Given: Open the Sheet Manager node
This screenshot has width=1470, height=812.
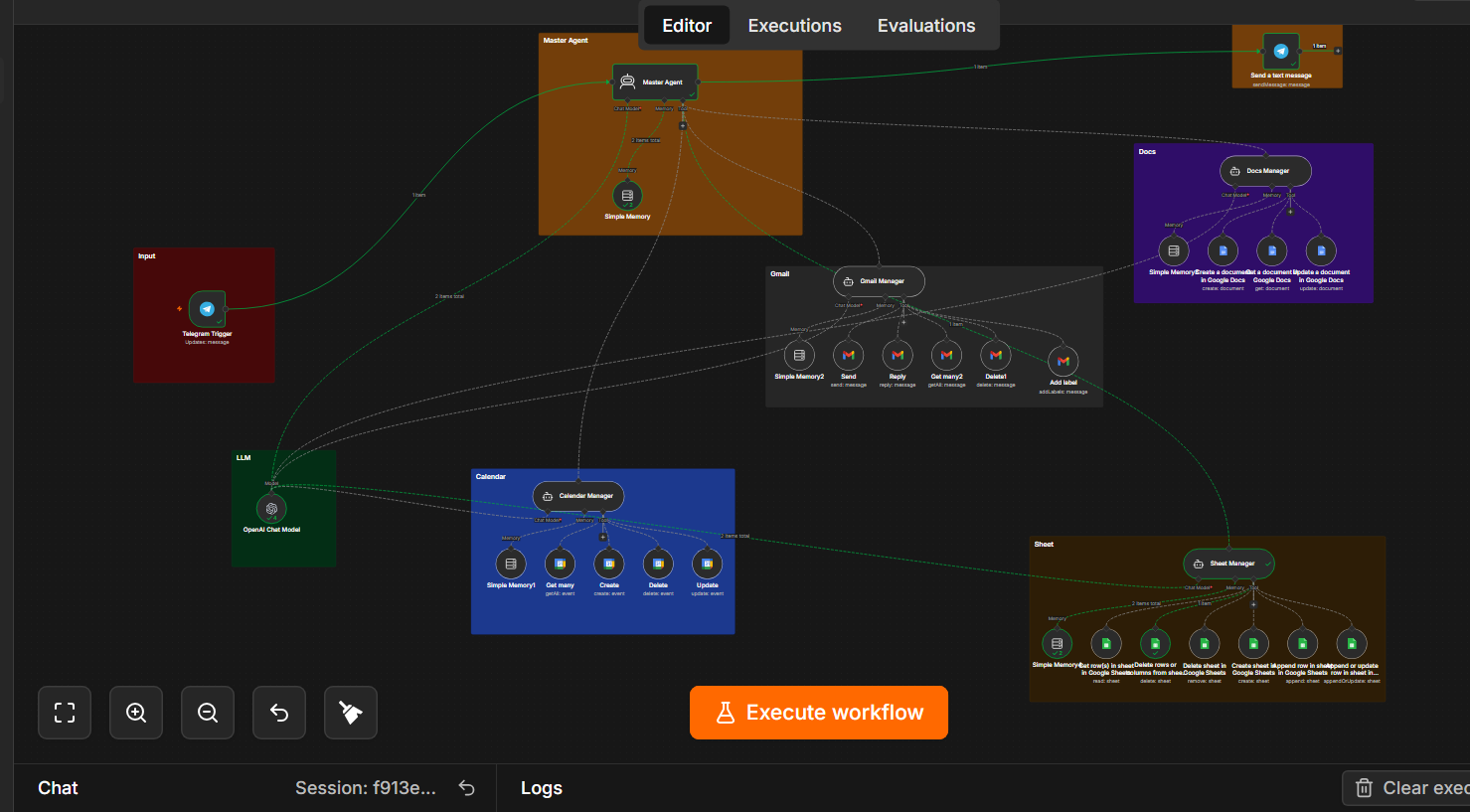Looking at the screenshot, I should tap(1228, 564).
